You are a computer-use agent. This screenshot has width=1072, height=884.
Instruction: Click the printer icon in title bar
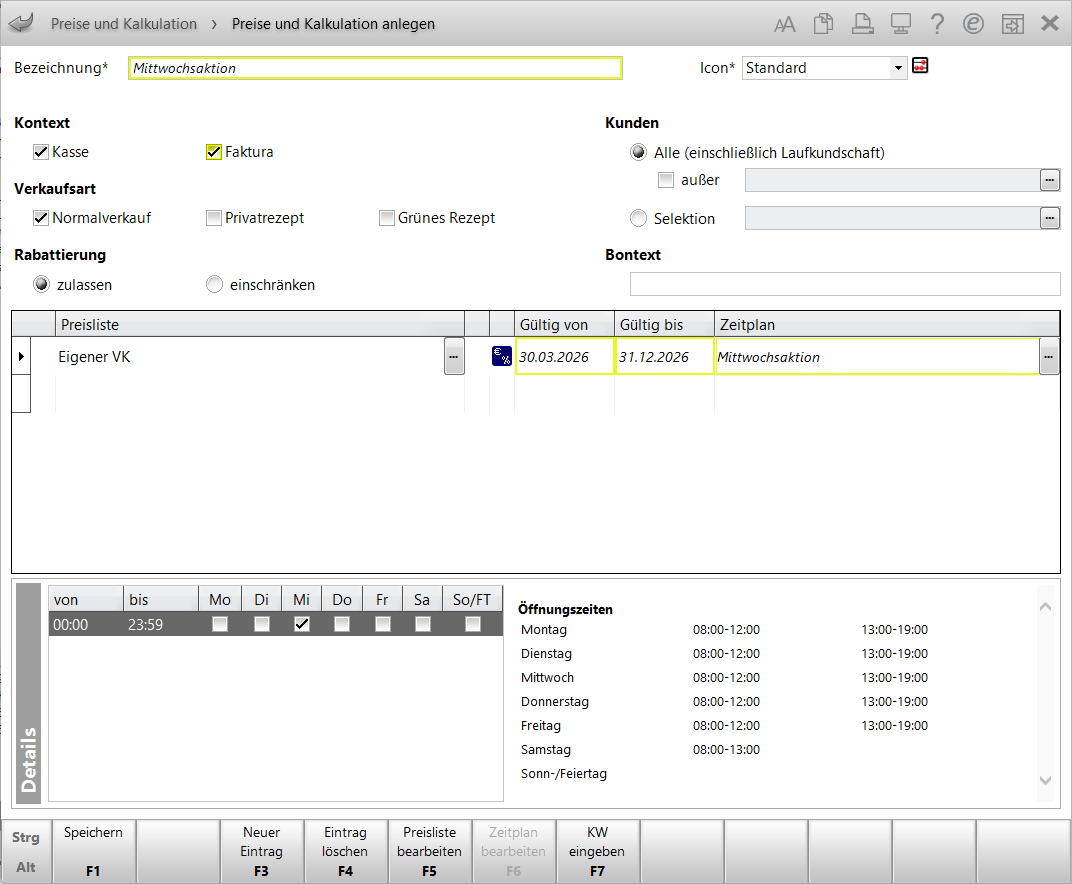point(862,24)
